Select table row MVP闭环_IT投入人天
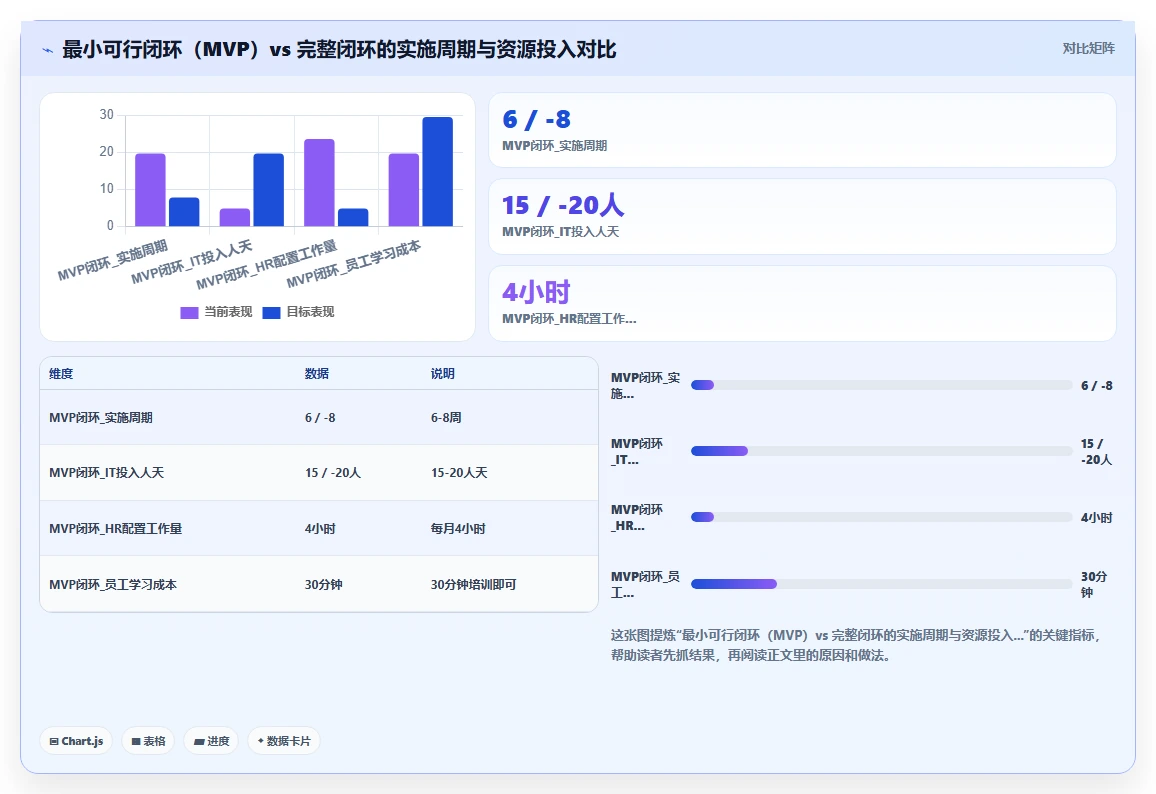 318,473
